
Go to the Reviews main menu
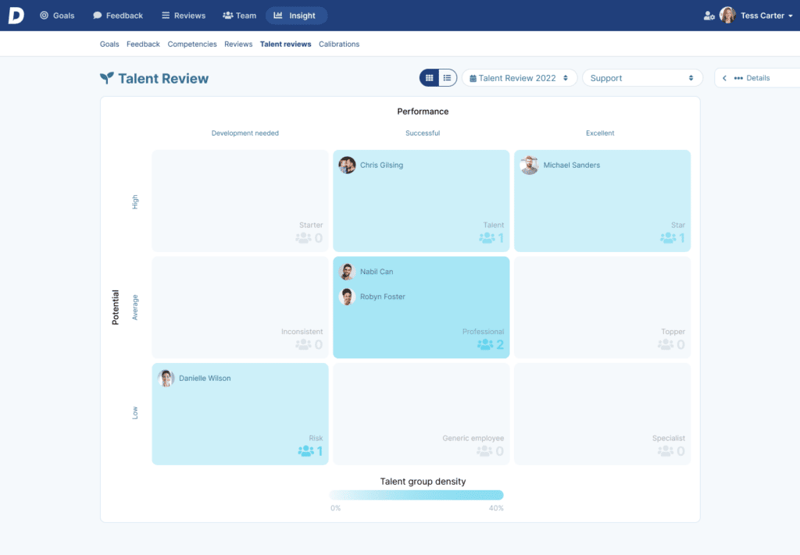183,16
